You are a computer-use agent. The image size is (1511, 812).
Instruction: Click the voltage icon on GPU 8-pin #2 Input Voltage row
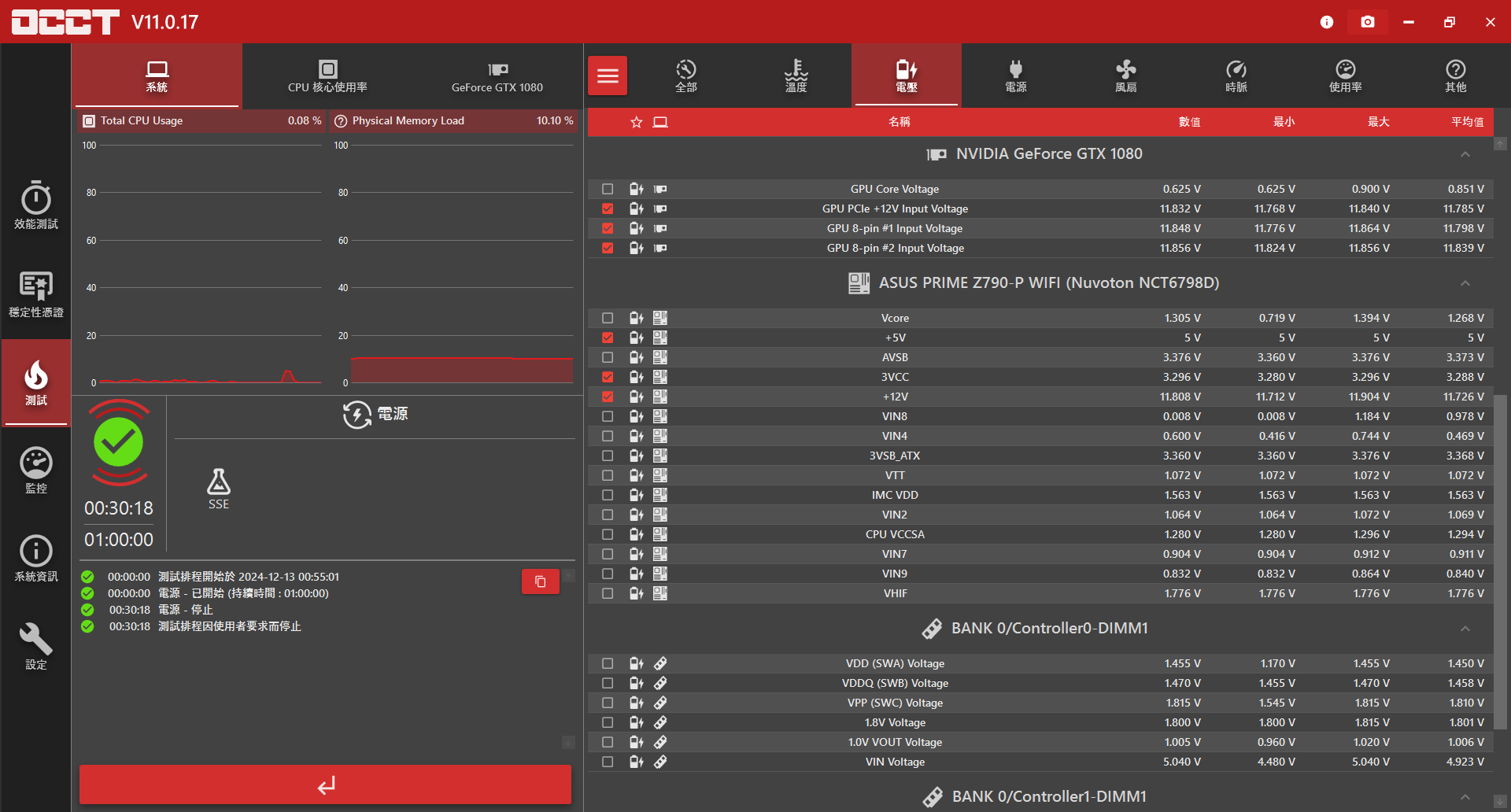tap(637, 248)
